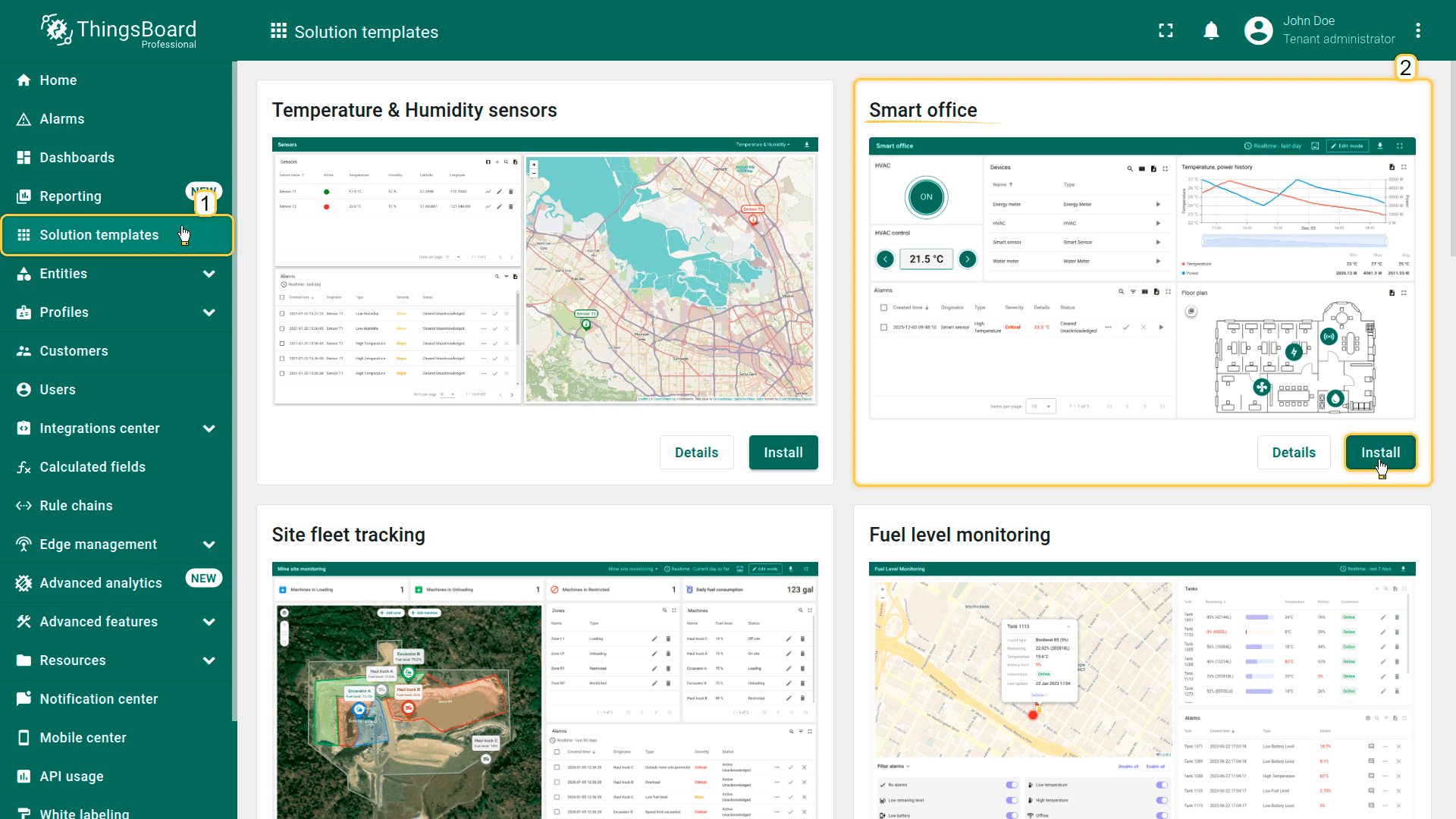Screen dimensions: 1456x819
Task: Expand the Profiles submenu chevron
Action: [209, 312]
